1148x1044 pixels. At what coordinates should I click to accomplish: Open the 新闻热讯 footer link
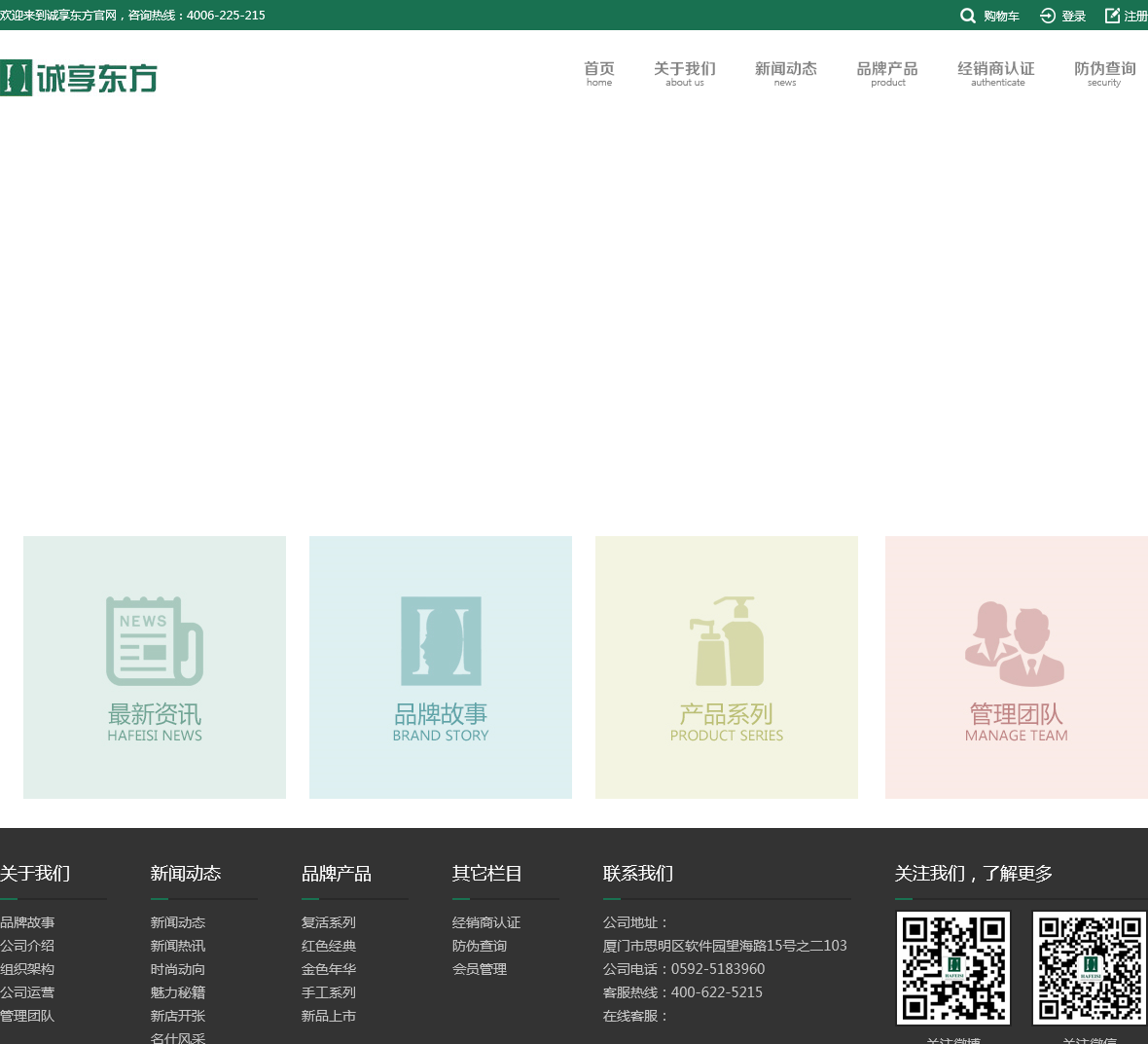point(178,946)
